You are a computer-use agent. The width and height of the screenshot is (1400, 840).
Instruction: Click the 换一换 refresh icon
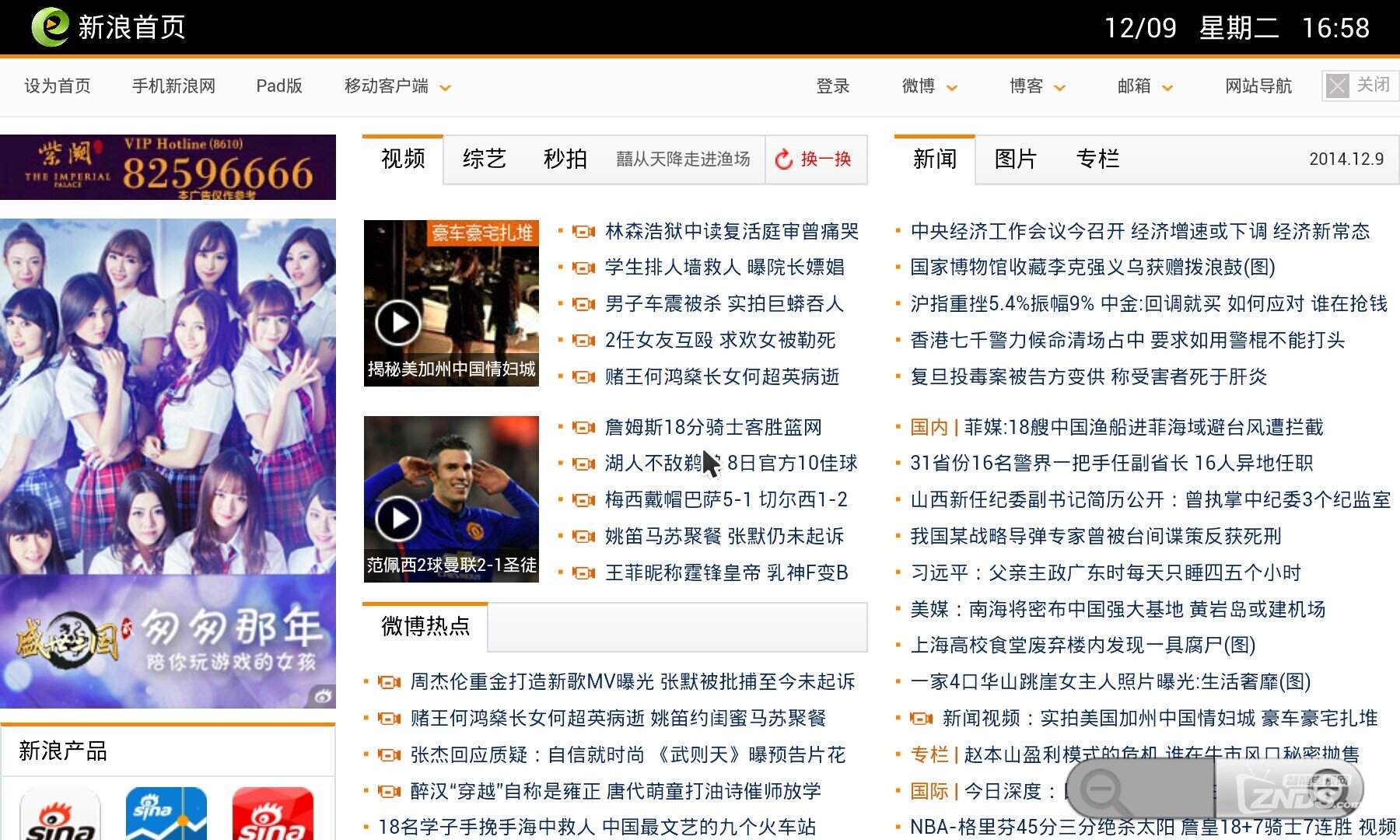(784, 159)
